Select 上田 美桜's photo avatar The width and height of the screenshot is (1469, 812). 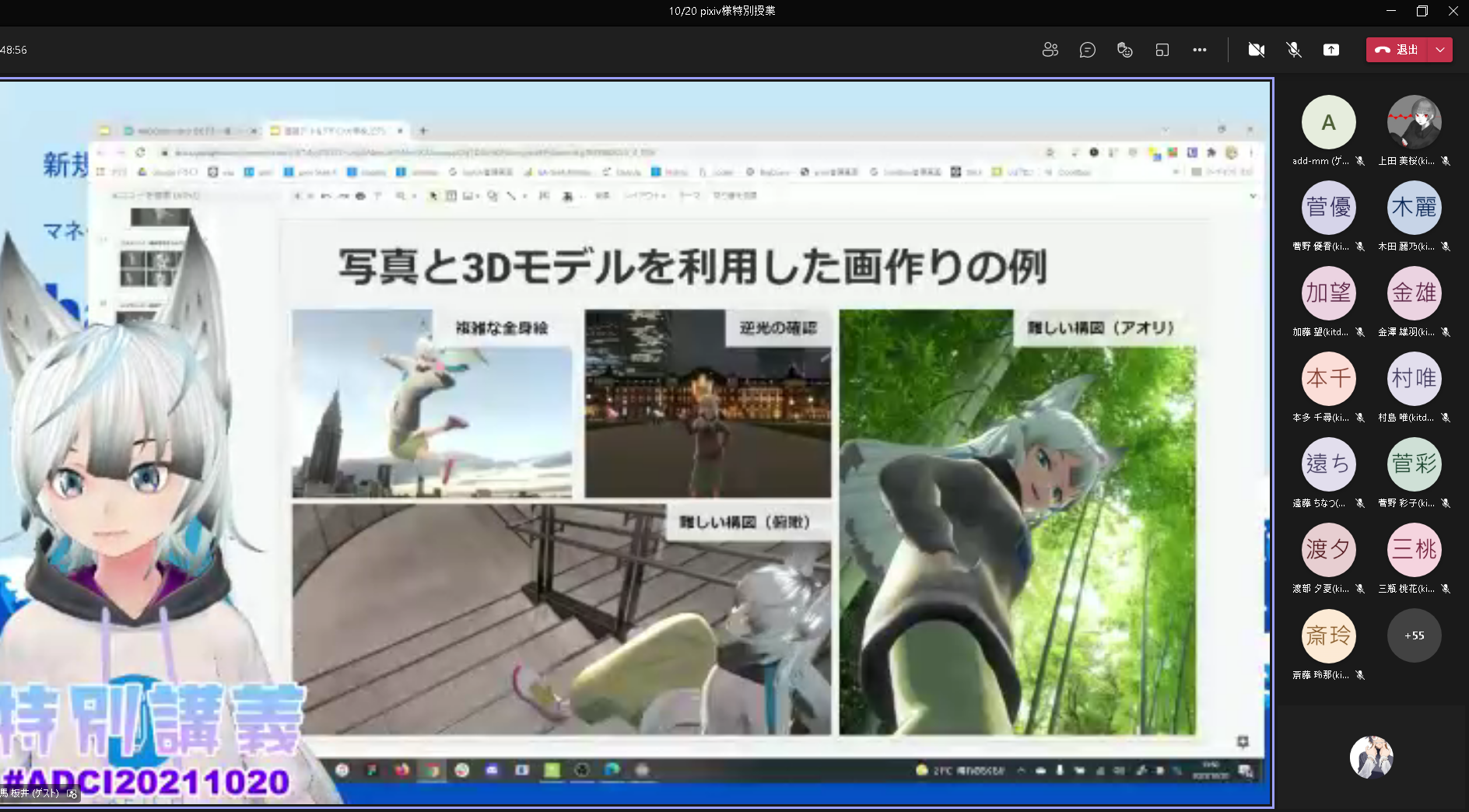click(1414, 122)
